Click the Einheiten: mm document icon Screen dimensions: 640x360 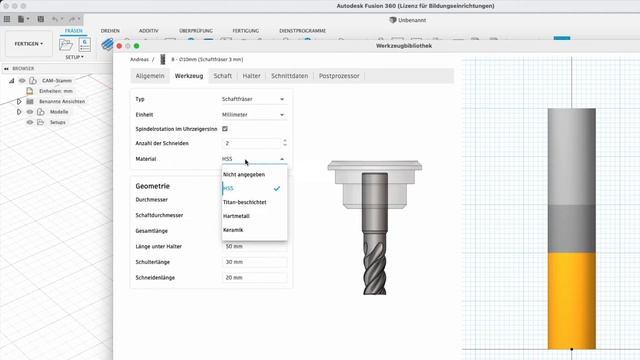click(x=30, y=91)
